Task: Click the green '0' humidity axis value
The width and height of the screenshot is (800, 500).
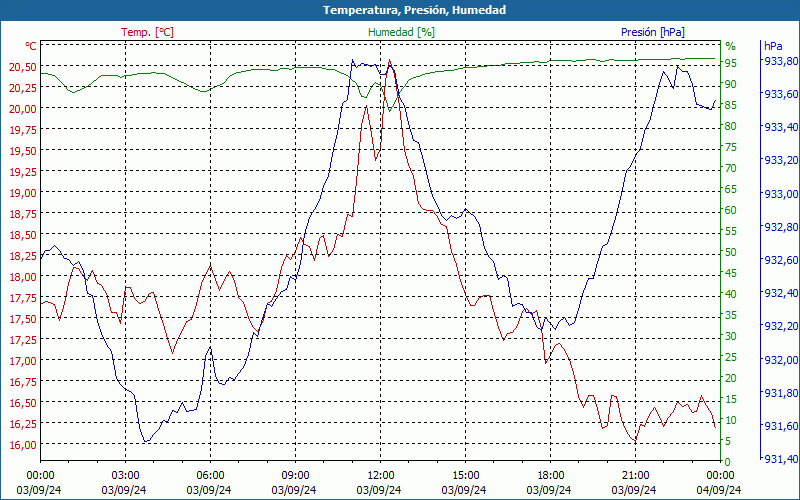Action: click(x=728, y=462)
